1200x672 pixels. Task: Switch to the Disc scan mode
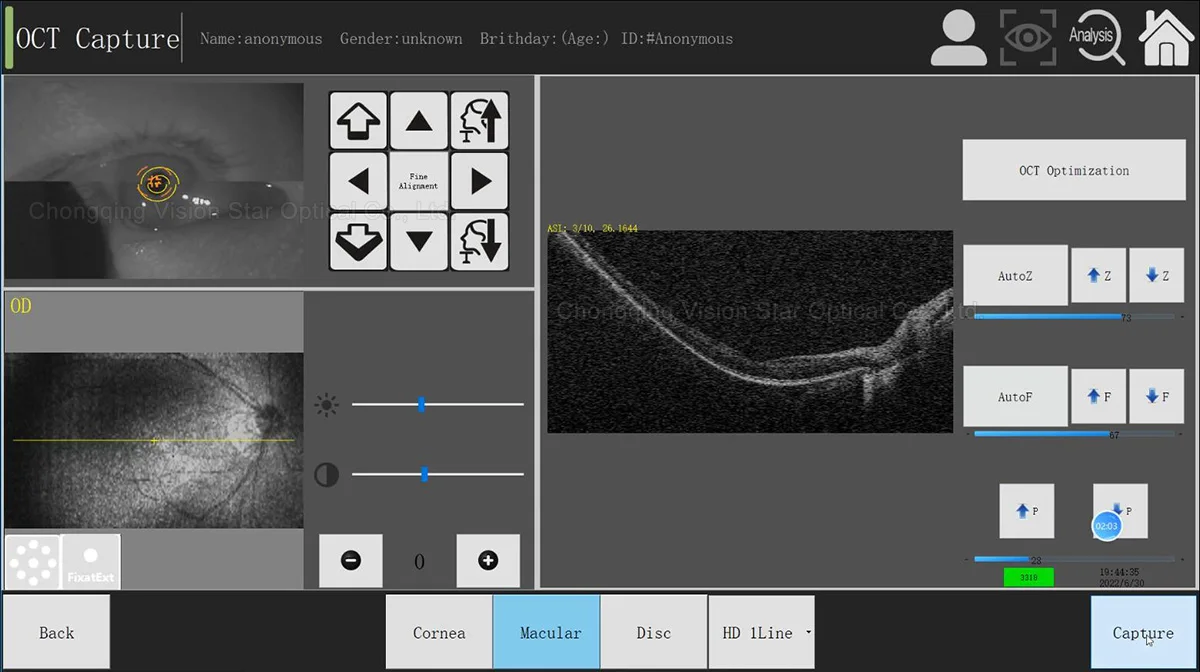point(654,633)
